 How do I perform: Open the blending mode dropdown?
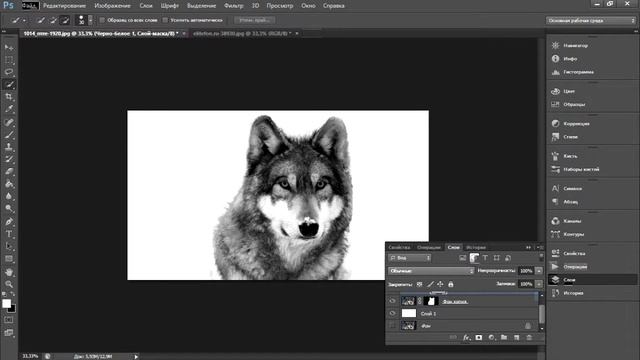431,271
